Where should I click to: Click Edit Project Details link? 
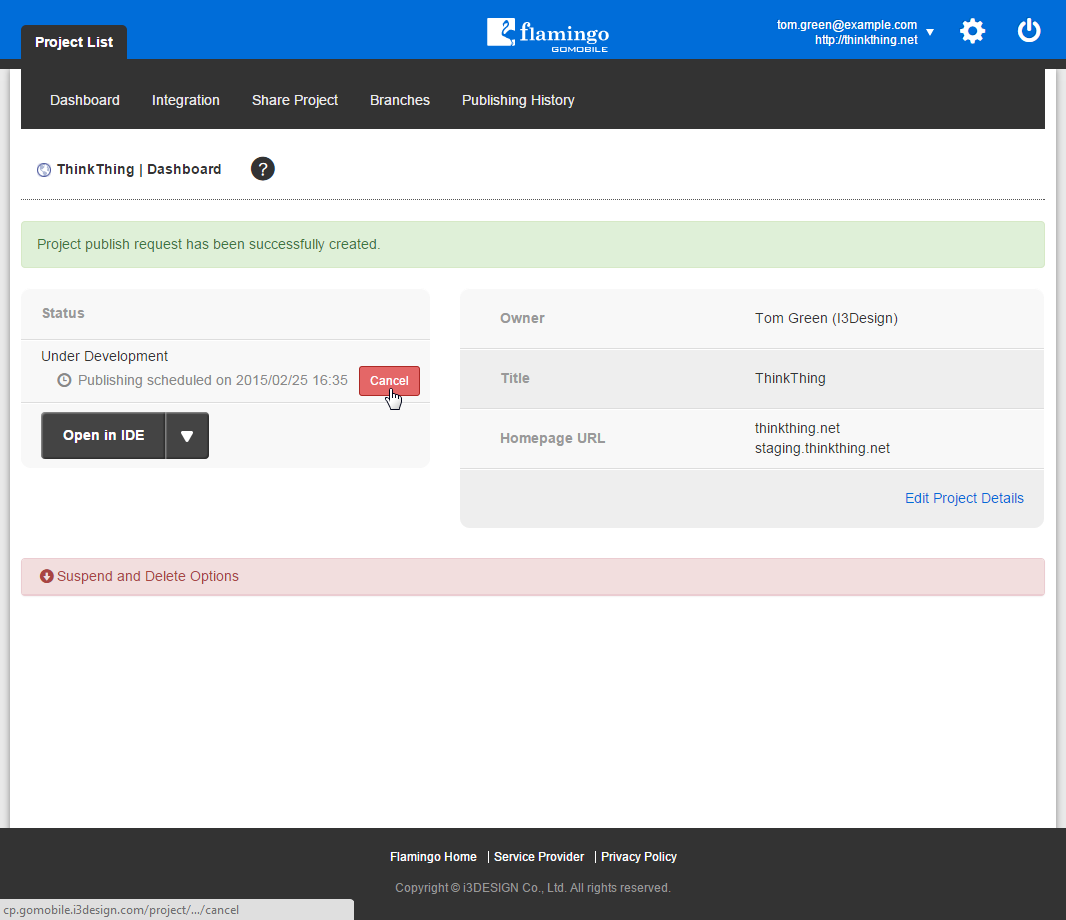964,498
